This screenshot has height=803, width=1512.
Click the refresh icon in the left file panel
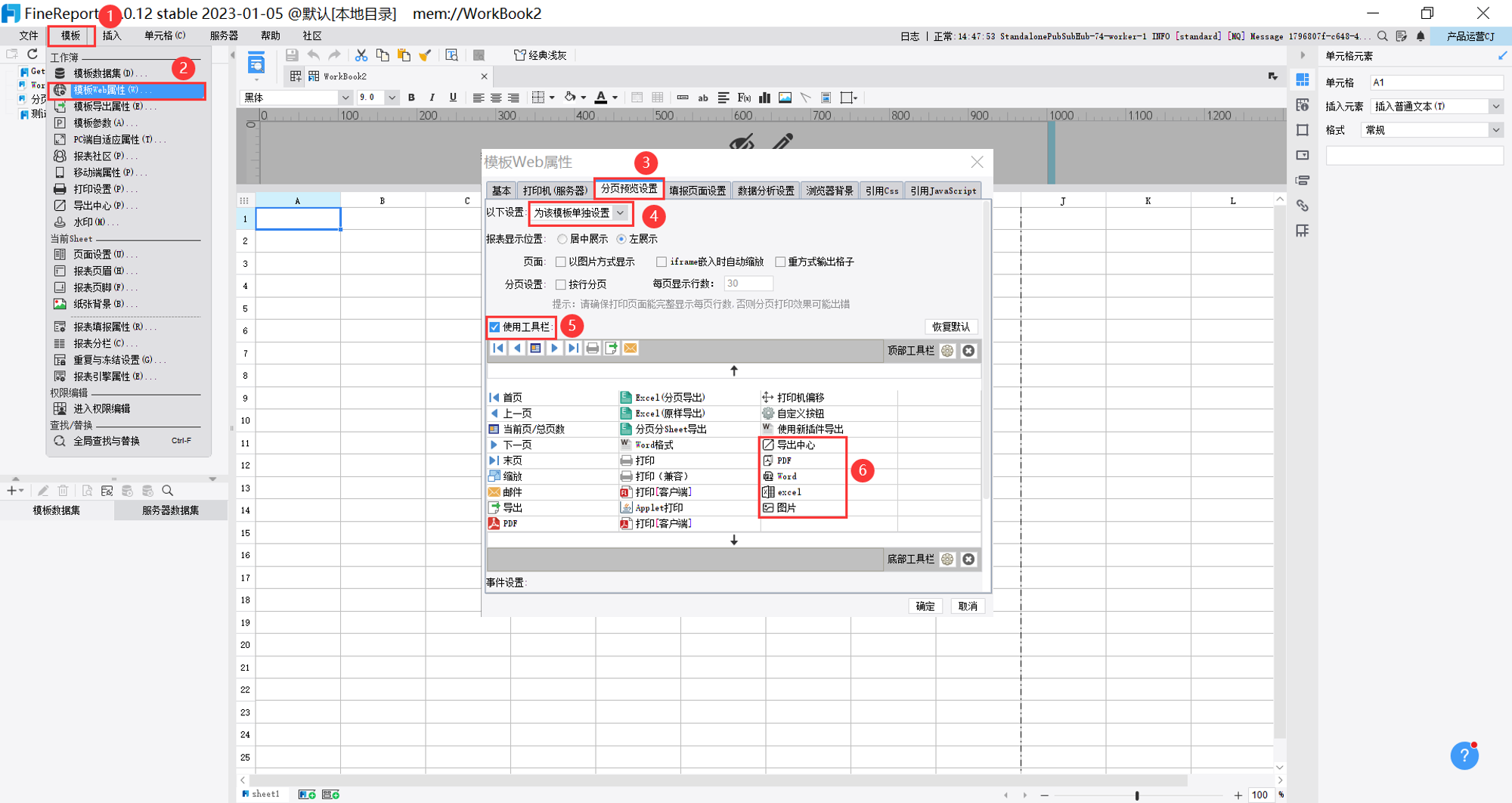pos(33,54)
